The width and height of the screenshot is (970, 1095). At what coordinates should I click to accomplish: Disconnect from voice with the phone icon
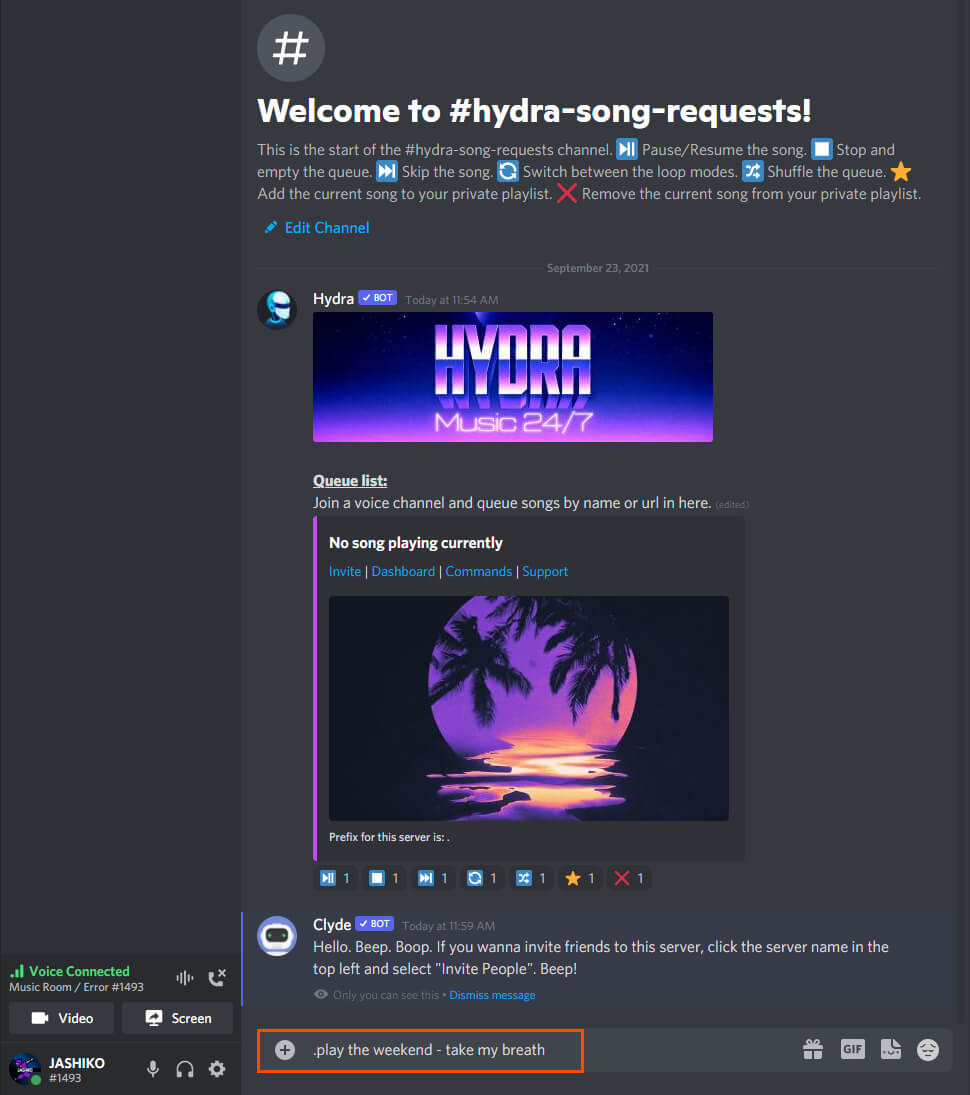[x=217, y=978]
